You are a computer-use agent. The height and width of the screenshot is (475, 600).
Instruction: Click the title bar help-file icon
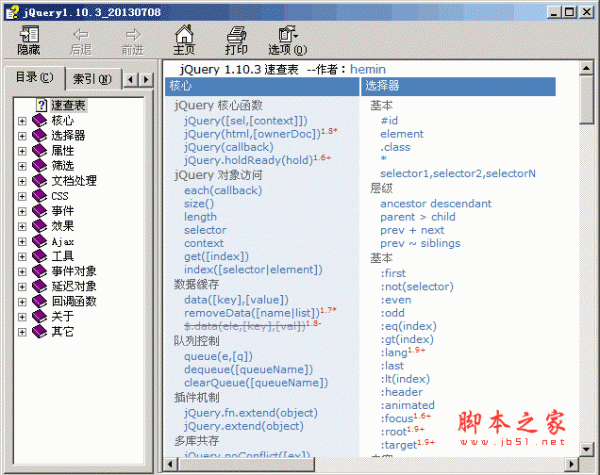12,12
